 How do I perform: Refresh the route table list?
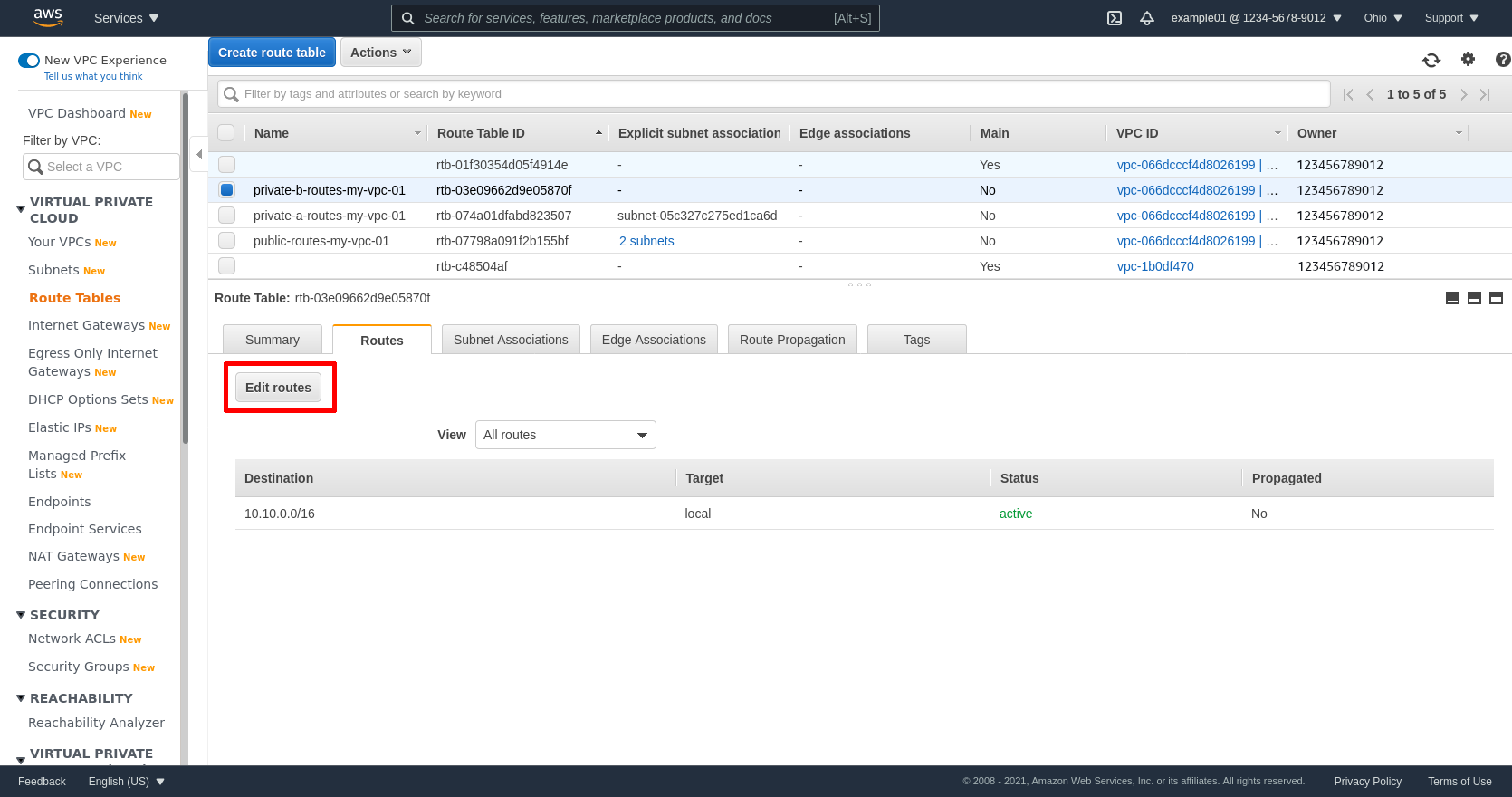click(1431, 60)
